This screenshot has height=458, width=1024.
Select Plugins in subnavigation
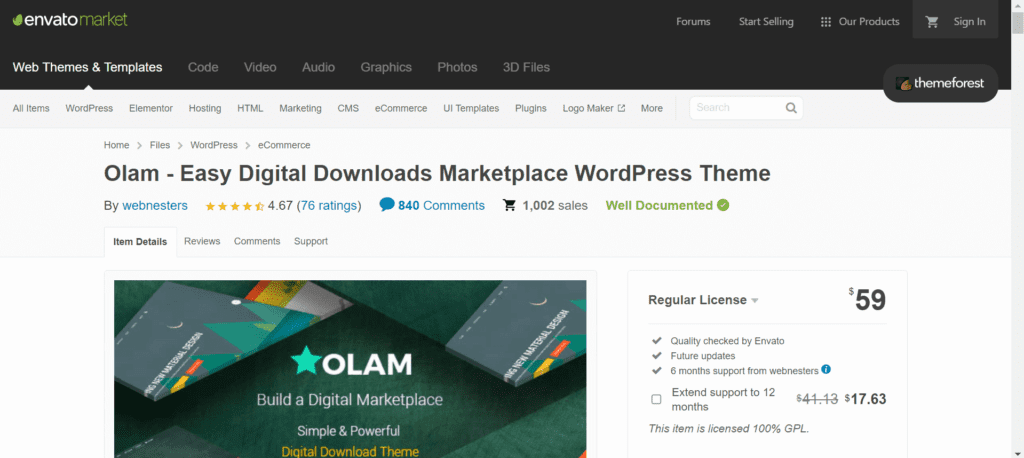(531, 108)
